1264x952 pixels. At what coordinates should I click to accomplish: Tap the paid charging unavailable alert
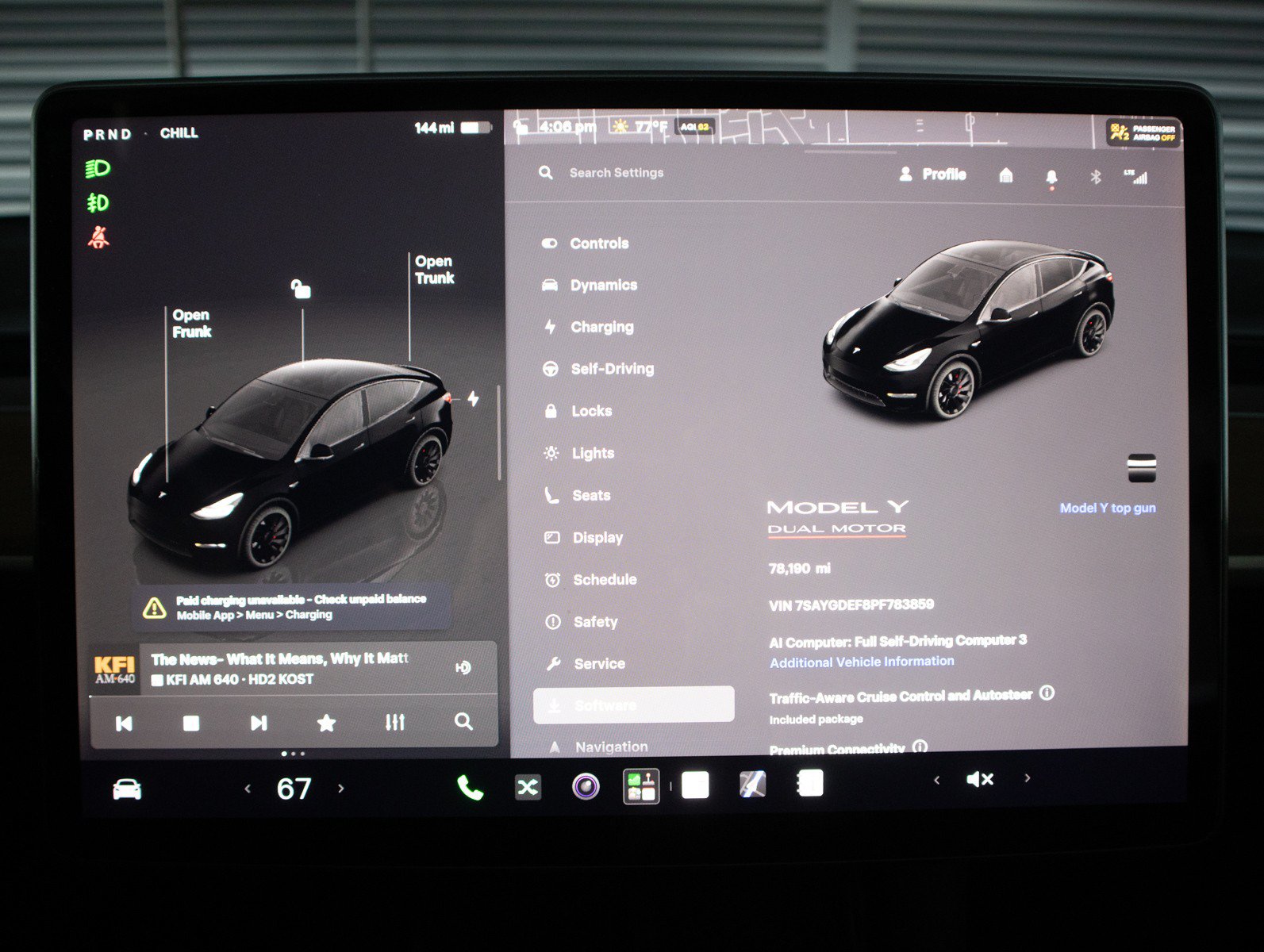[x=291, y=607]
